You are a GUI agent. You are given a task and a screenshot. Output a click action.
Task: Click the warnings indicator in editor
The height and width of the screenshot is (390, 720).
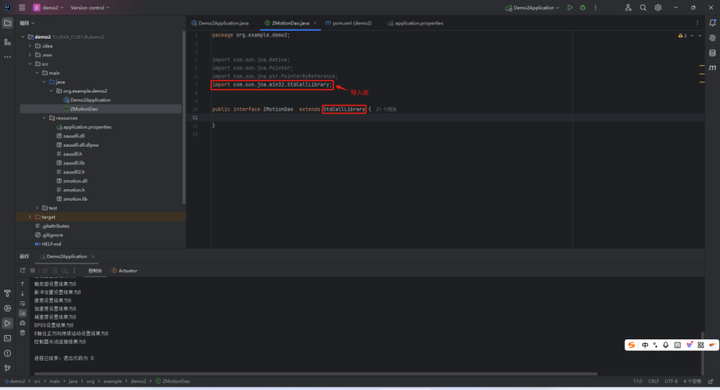(682, 35)
